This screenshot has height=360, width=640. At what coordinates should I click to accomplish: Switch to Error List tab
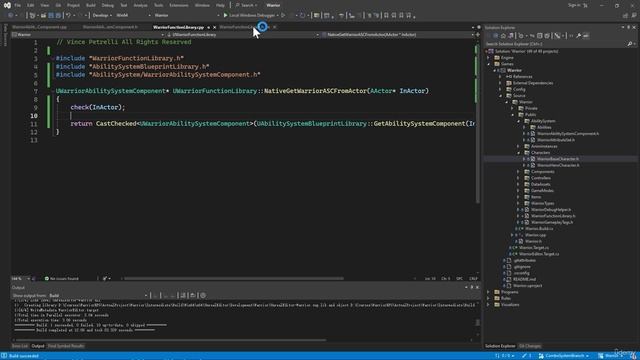(19, 346)
